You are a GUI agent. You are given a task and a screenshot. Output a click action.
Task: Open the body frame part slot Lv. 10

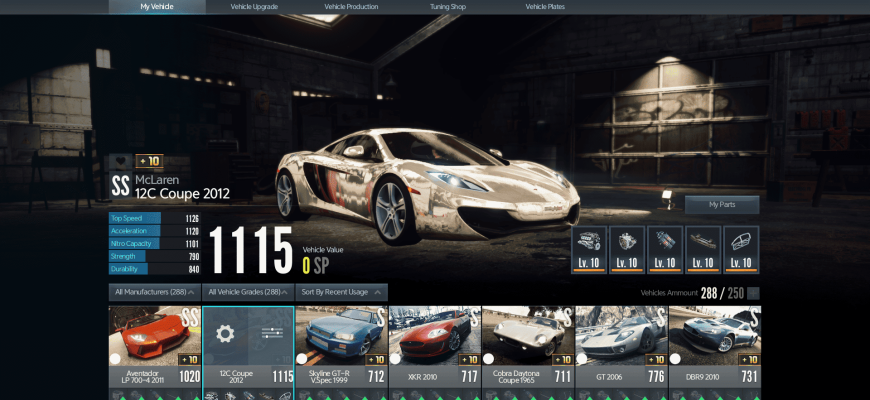[x=741, y=250]
